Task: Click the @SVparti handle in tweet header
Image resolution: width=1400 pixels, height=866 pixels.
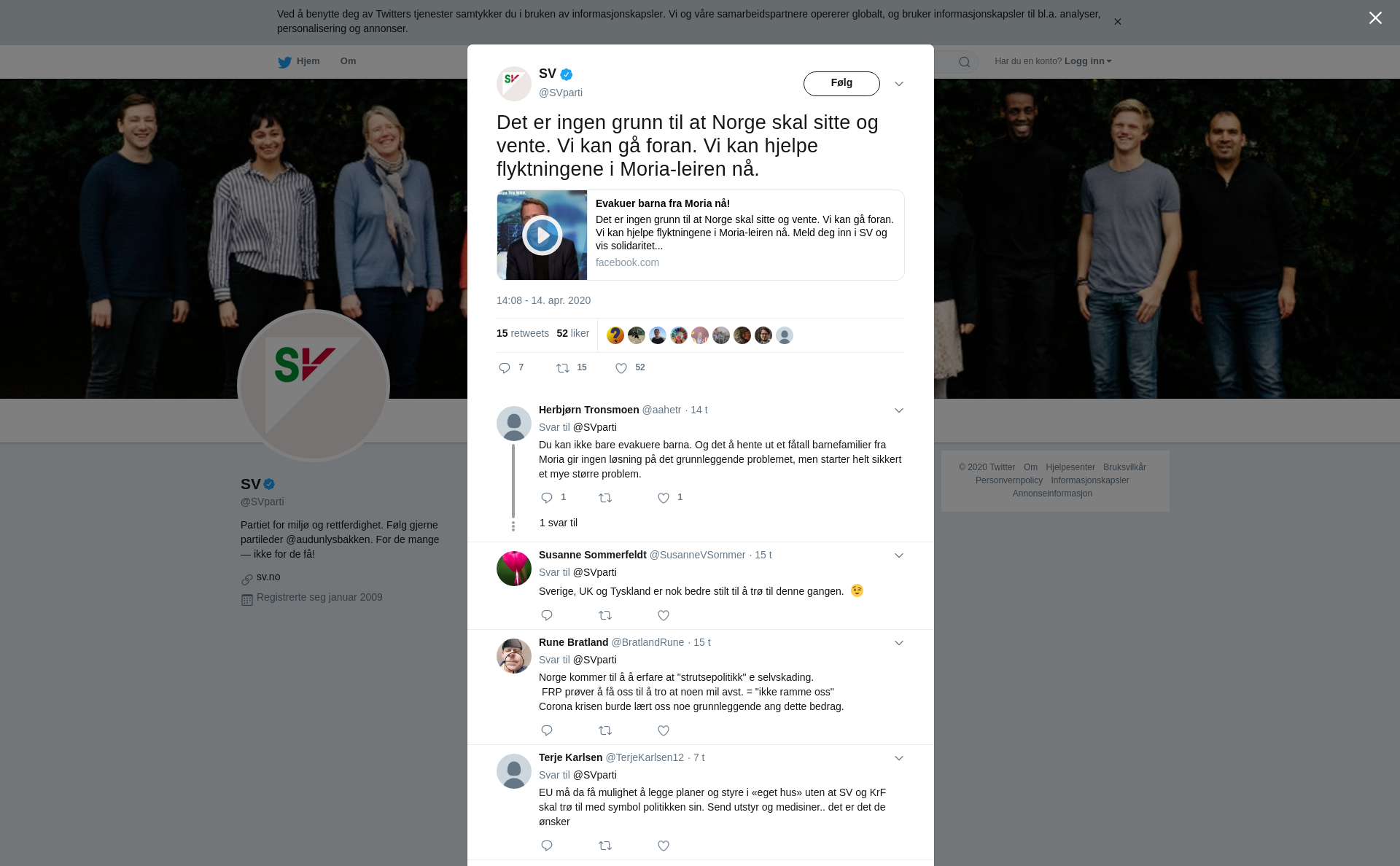Action: tap(561, 93)
